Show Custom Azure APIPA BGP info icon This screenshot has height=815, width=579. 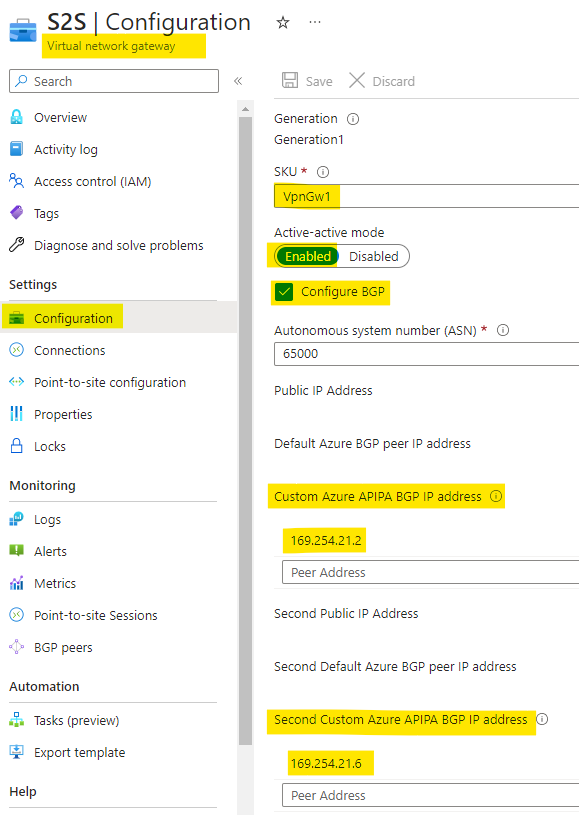coord(496,496)
